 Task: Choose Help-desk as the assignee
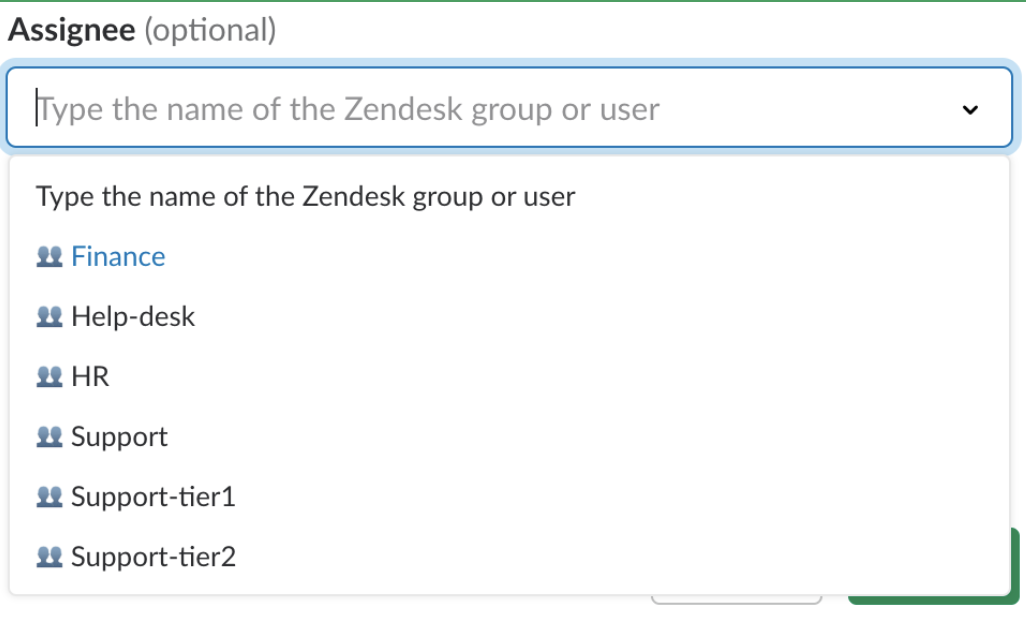133,317
